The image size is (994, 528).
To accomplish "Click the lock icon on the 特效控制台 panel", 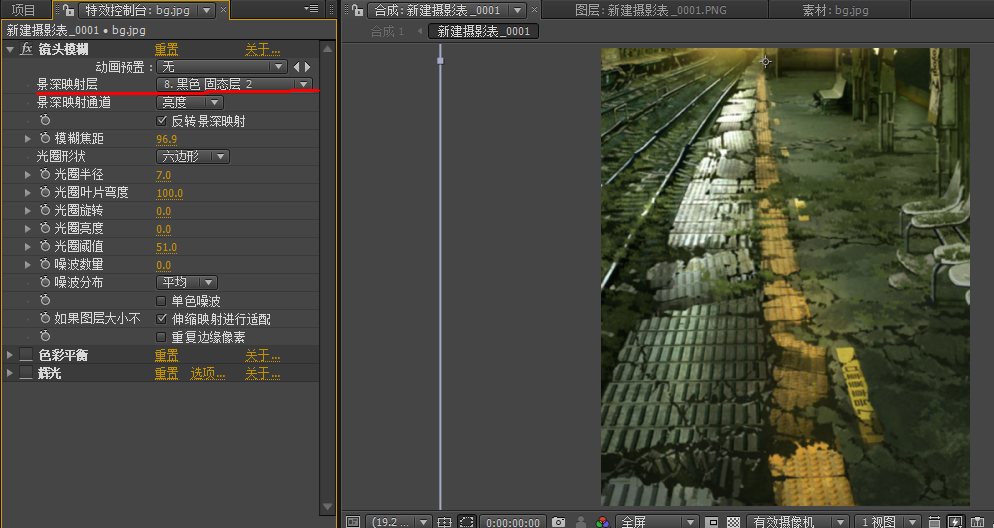I will tap(67, 10).
